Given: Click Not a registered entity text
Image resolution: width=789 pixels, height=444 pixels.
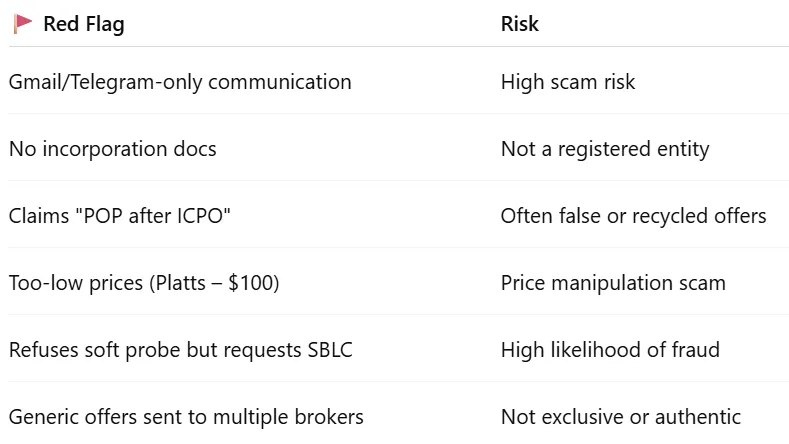Looking at the screenshot, I should (605, 149).
